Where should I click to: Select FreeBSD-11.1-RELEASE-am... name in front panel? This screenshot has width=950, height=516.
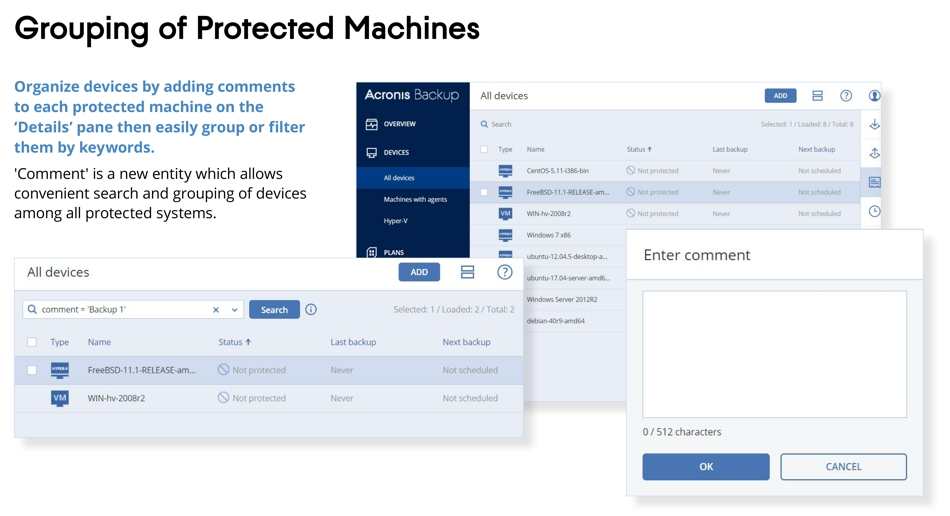click(x=142, y=370)
